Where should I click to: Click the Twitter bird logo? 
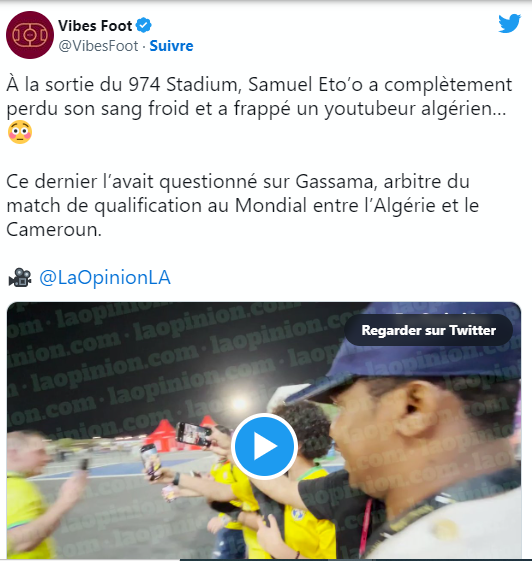(x=509, y=23)
